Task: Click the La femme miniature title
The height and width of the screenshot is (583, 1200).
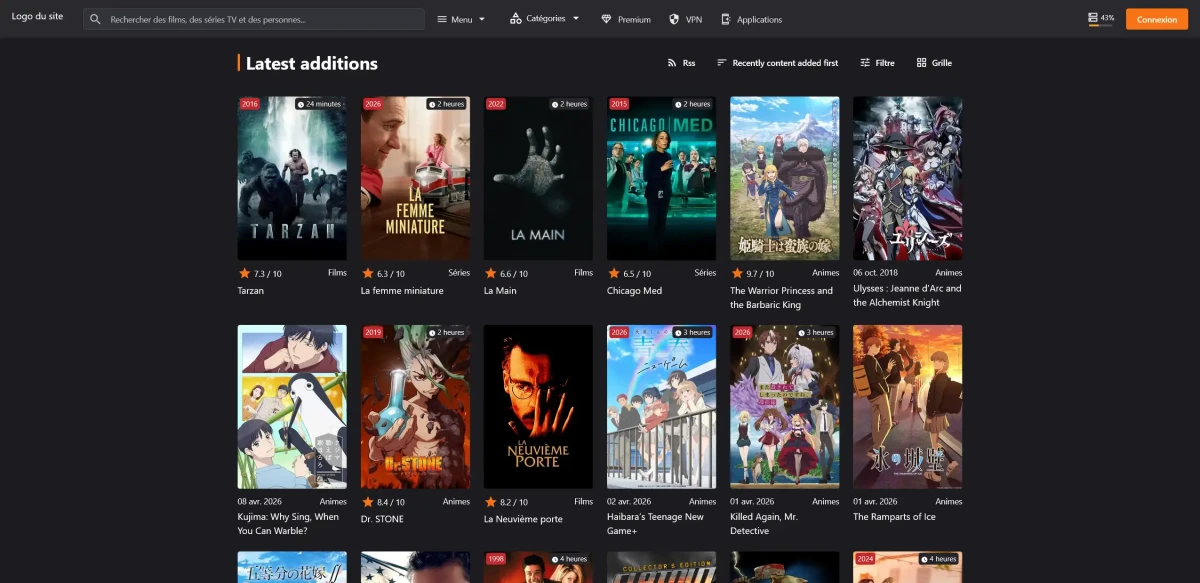Action: pyautogui.click(x=402, y=291)
